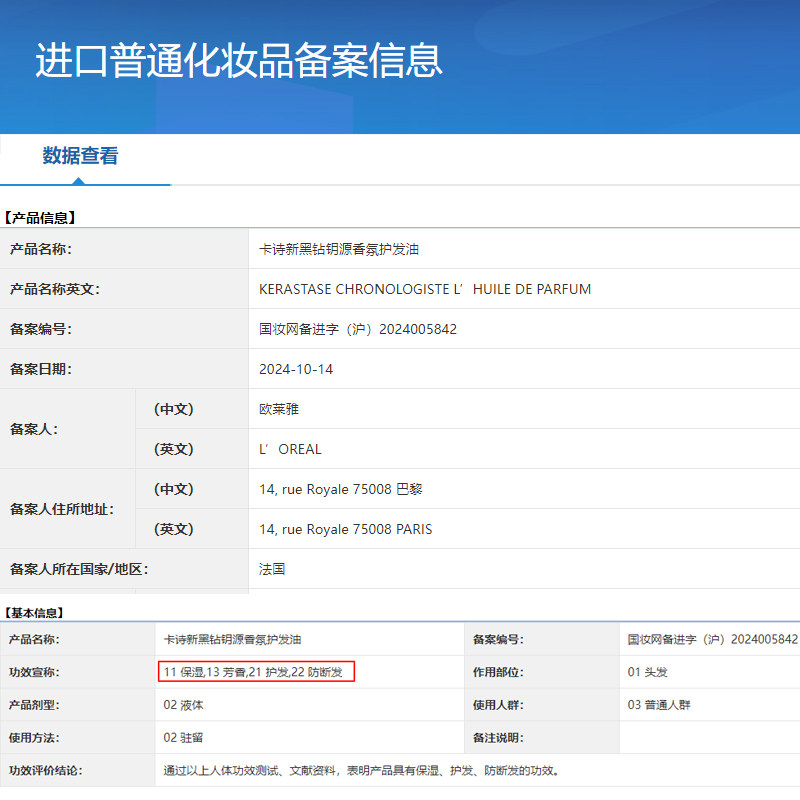Click the 使用方法 value 02 驻留
Viewport: 800px width, 800px height.
point(183,737)
